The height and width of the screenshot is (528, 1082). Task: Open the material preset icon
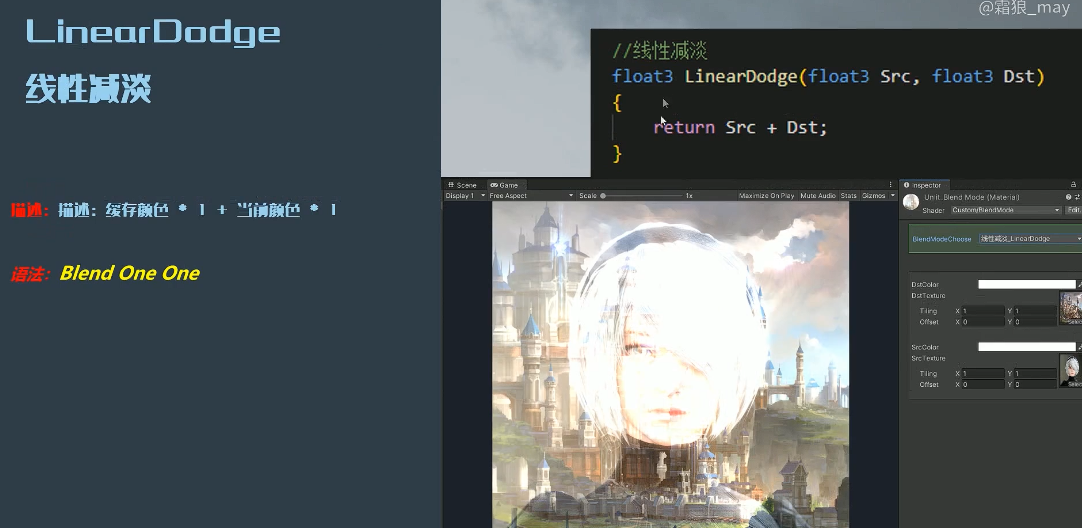pyautogui.click(x=1077, y=197)
